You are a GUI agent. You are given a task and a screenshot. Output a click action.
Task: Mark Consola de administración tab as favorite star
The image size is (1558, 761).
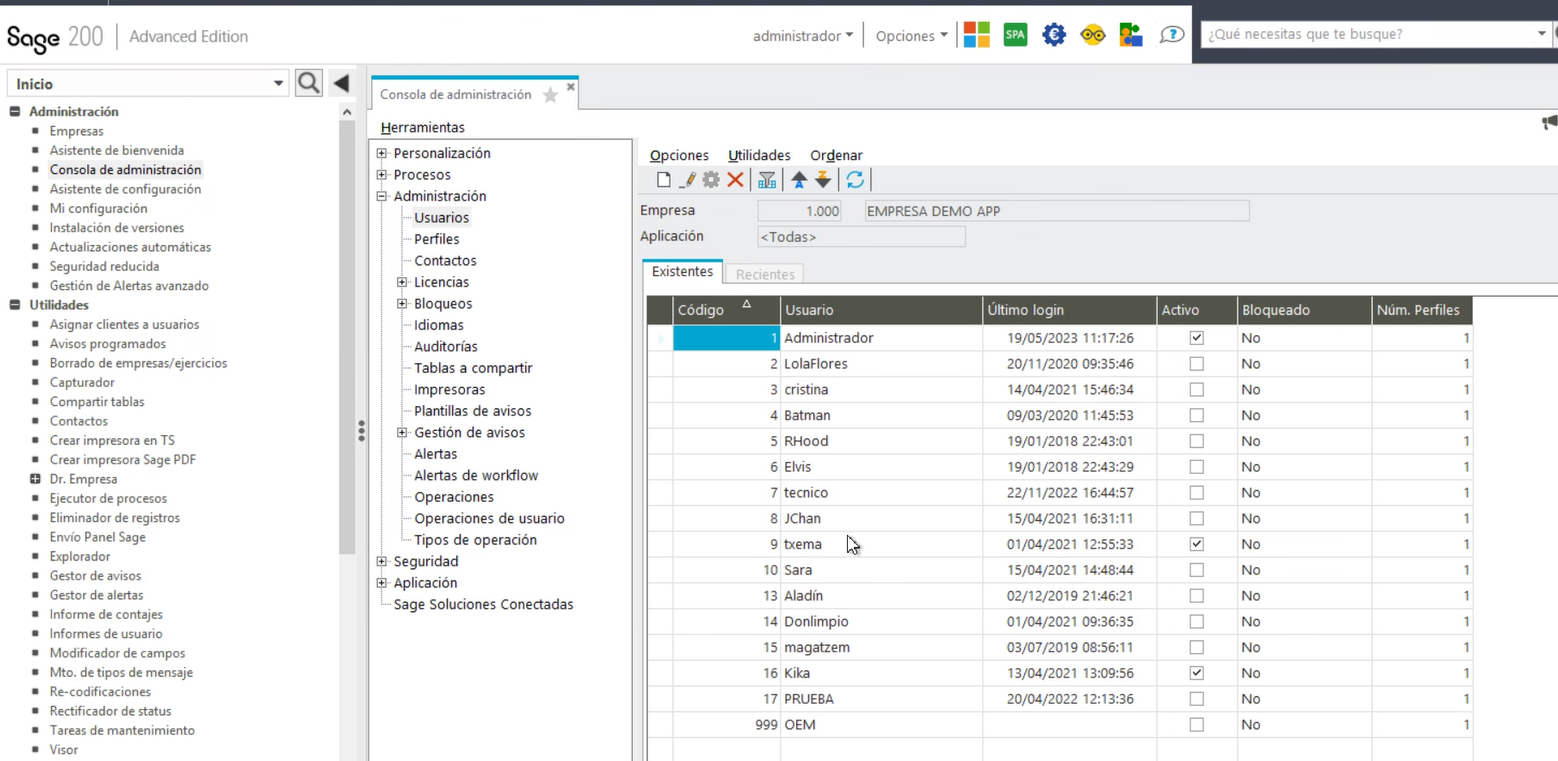coord(550,95)
